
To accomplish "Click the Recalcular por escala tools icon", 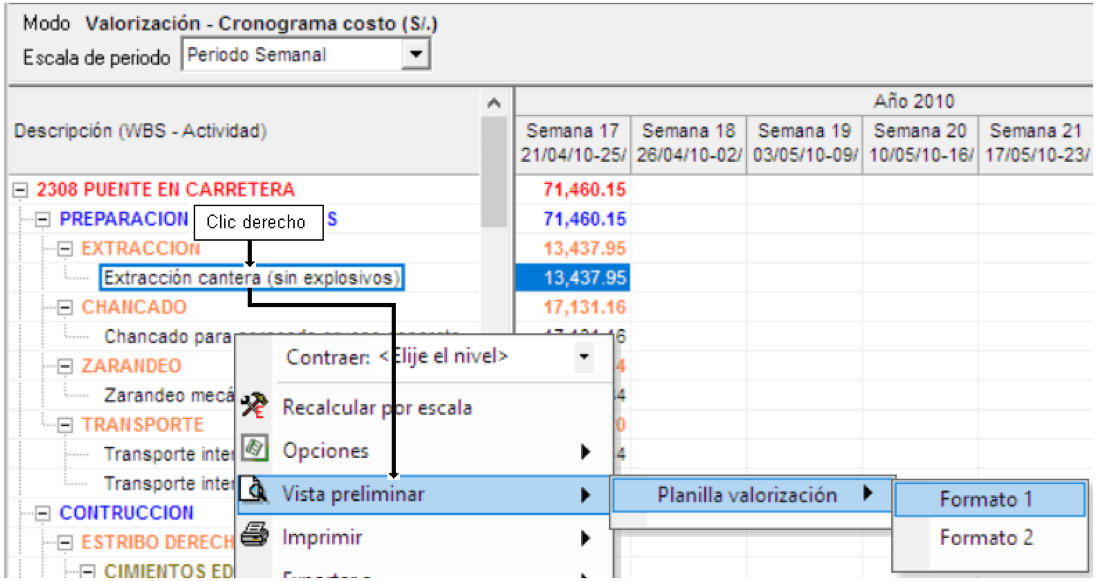I will (x=254, y=406).
